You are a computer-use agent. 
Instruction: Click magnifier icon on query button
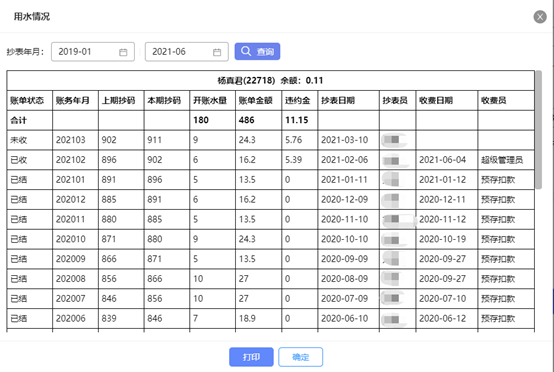coord(246,51)
